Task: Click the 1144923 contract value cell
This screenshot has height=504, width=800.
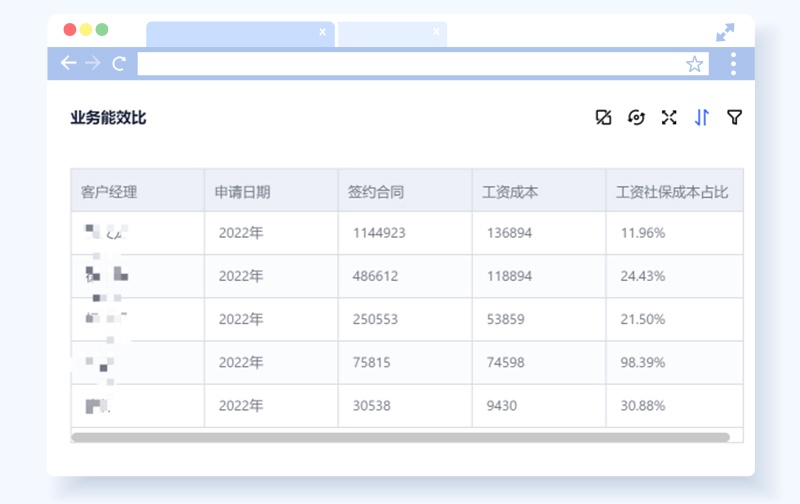Action: [x=379, y=233]
